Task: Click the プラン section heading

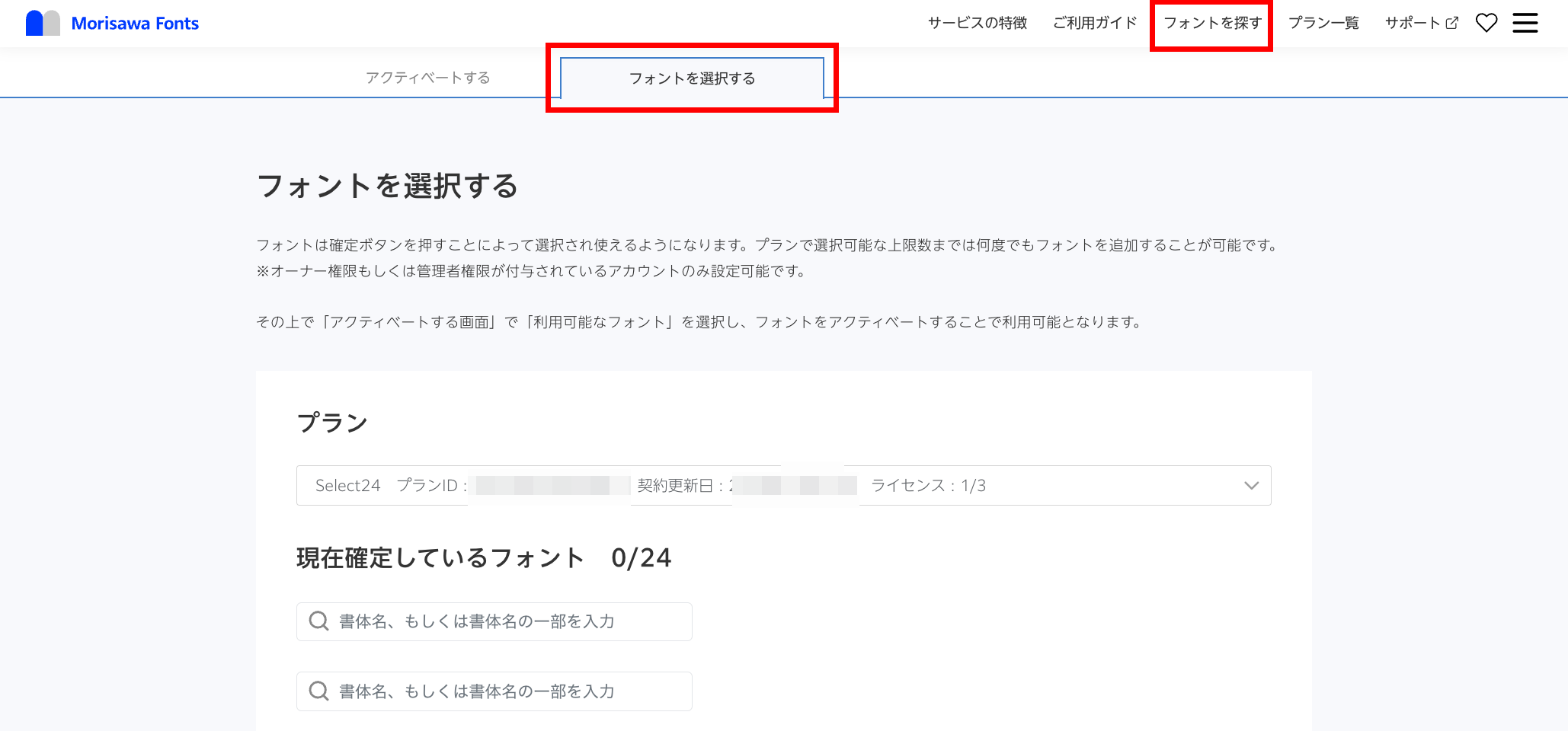Action: [332, 423]
